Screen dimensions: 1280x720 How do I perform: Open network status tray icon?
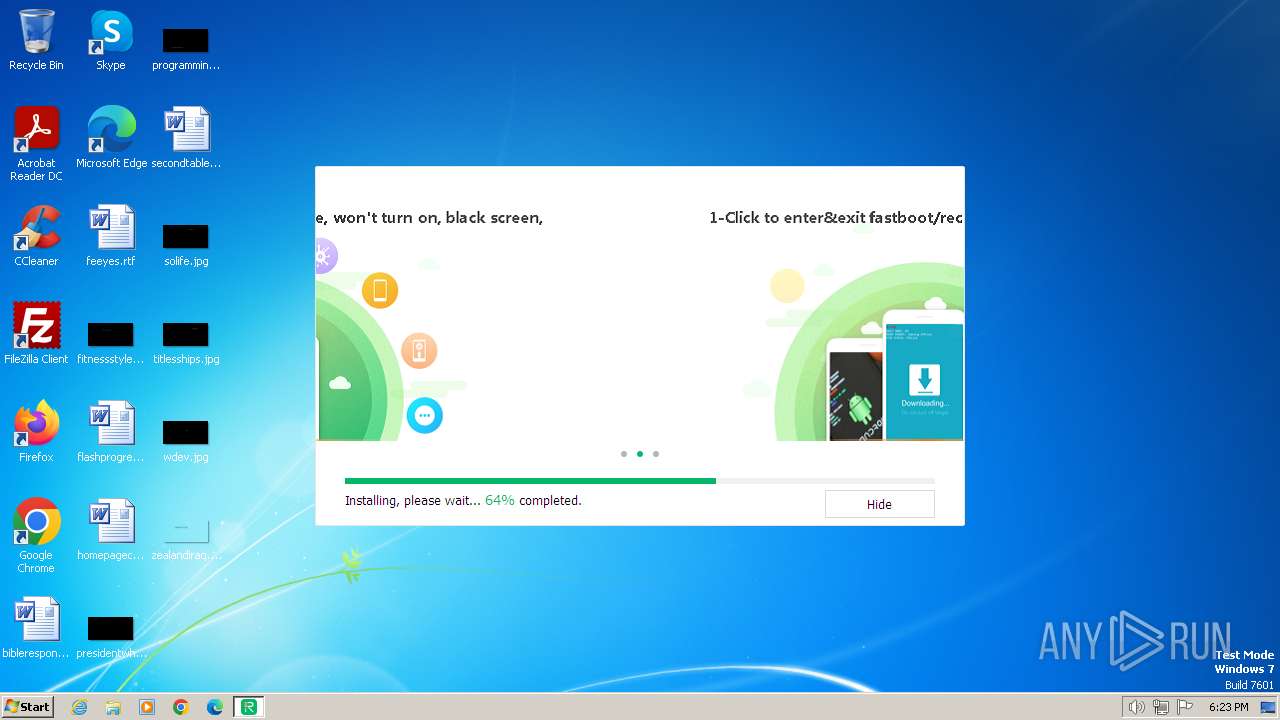1161,707
